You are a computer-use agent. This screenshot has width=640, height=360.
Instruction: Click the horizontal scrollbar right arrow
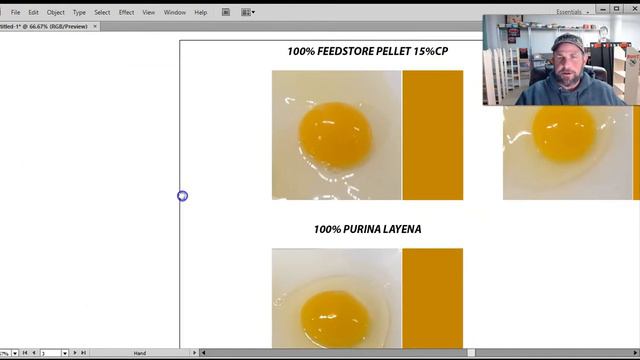tap(636, 353)
